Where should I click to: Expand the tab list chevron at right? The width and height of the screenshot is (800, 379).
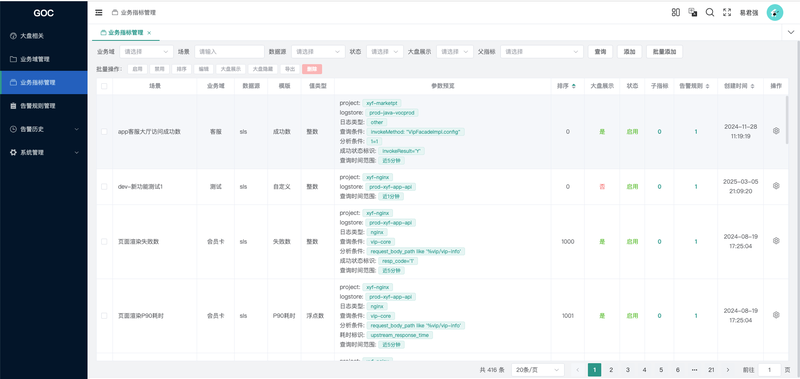[790, 32]
